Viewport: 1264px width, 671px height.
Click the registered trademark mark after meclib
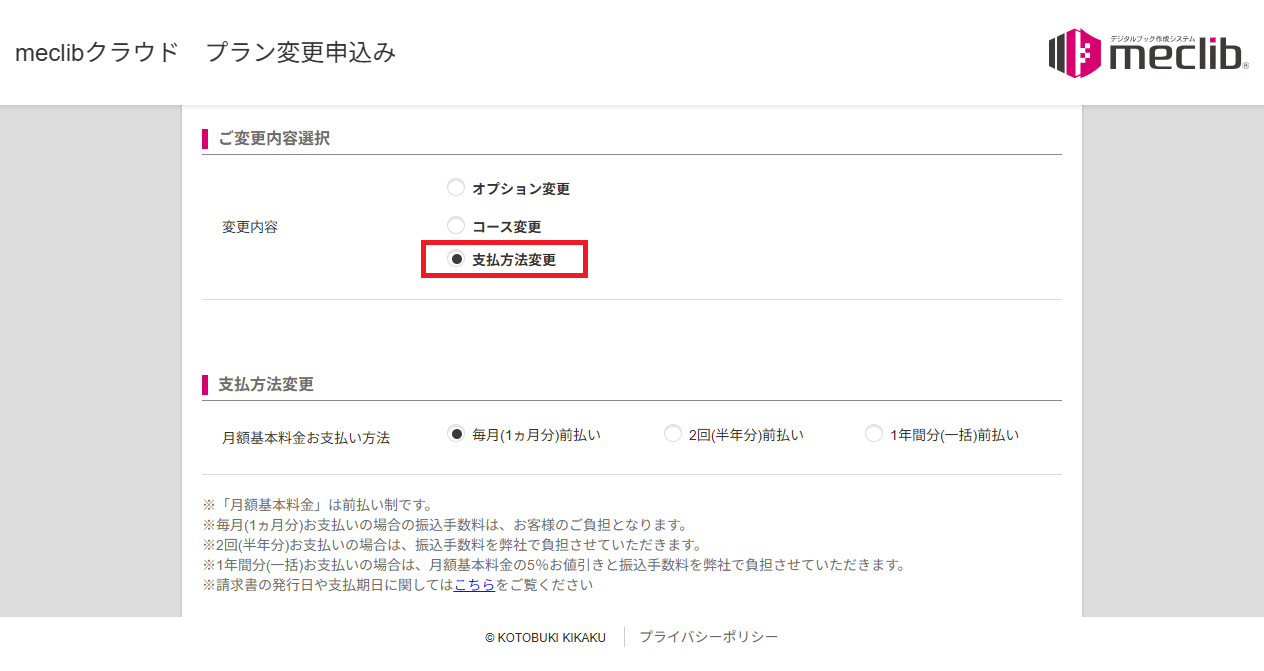(1245, 66)
